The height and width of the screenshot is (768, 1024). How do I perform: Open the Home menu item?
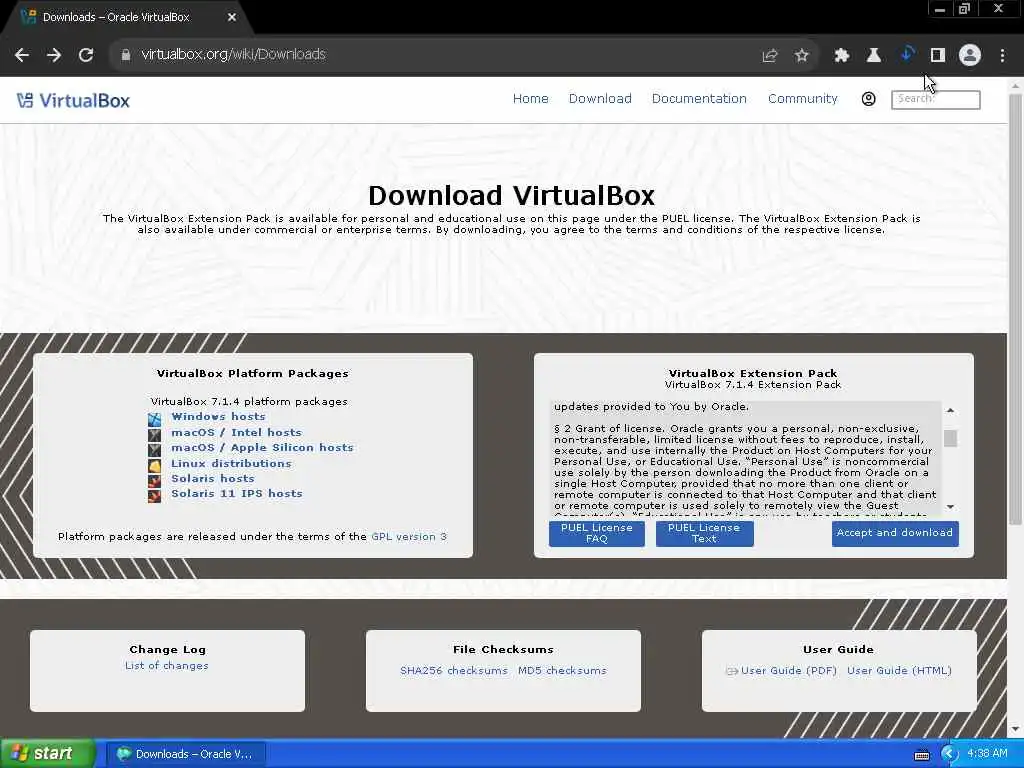tap(530, 99)
